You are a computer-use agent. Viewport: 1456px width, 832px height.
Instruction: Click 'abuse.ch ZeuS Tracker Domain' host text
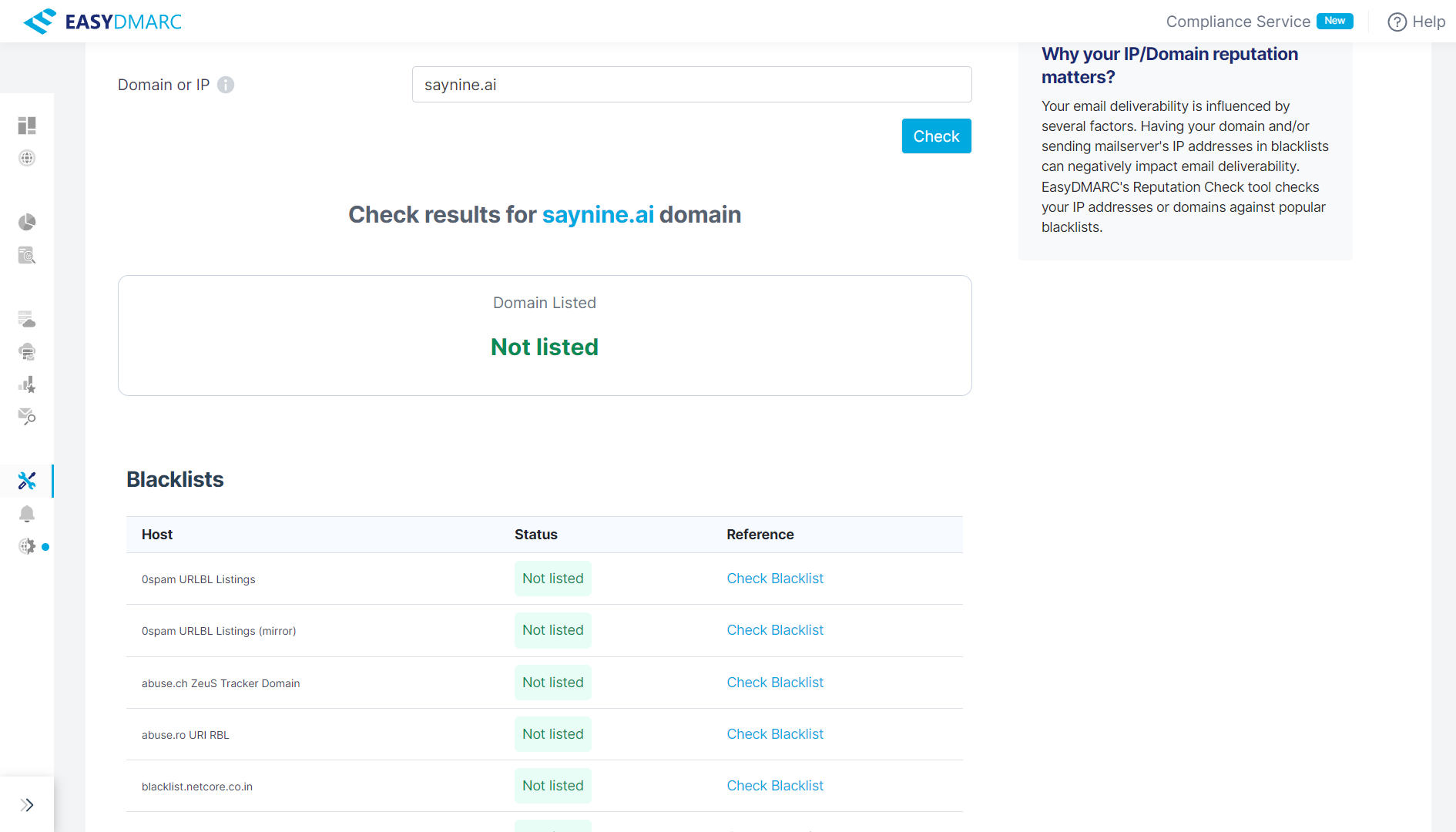click(221, 683)
